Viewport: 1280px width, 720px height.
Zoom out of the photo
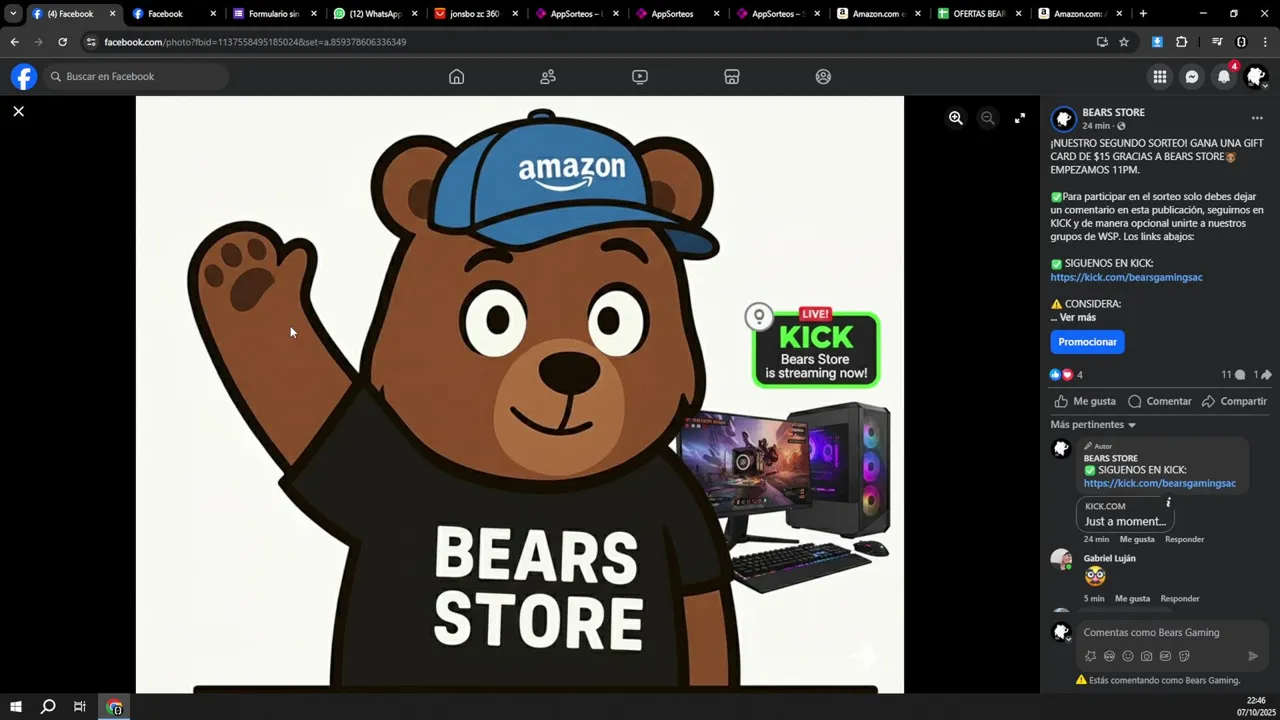coord(988,118)
